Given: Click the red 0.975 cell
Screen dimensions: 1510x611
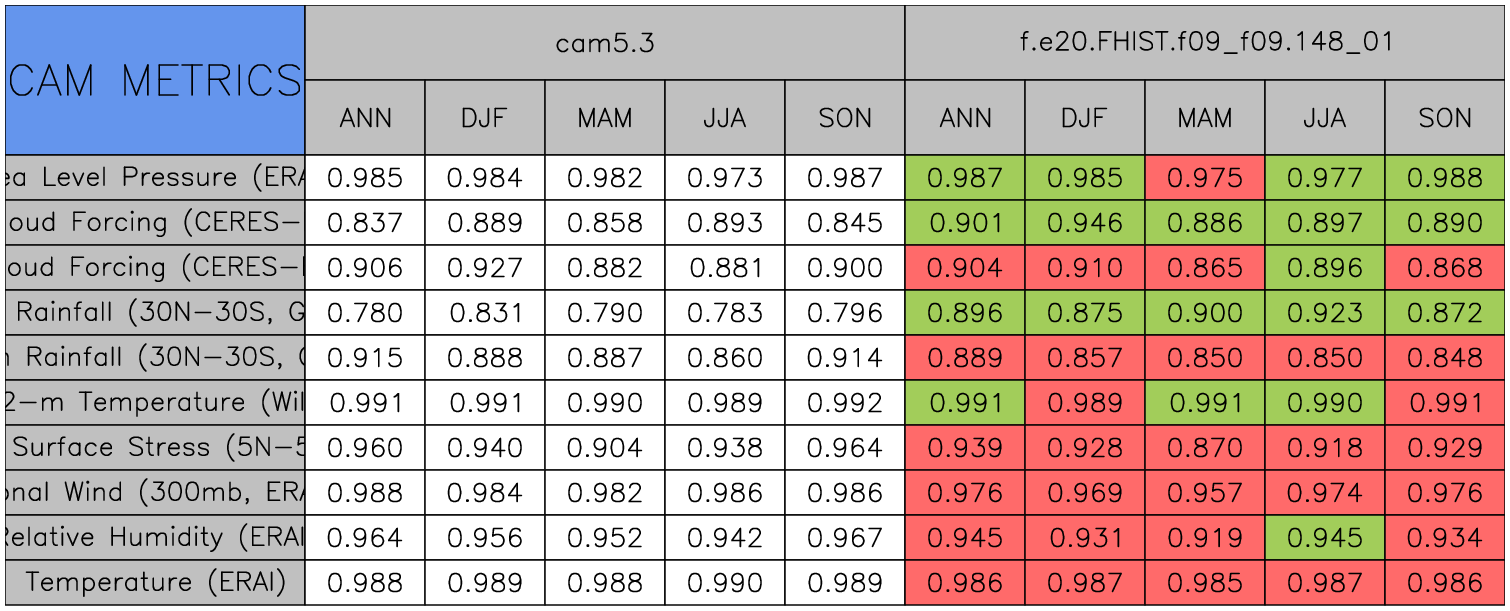Looking at the screenshot, I should [1205, 178].
